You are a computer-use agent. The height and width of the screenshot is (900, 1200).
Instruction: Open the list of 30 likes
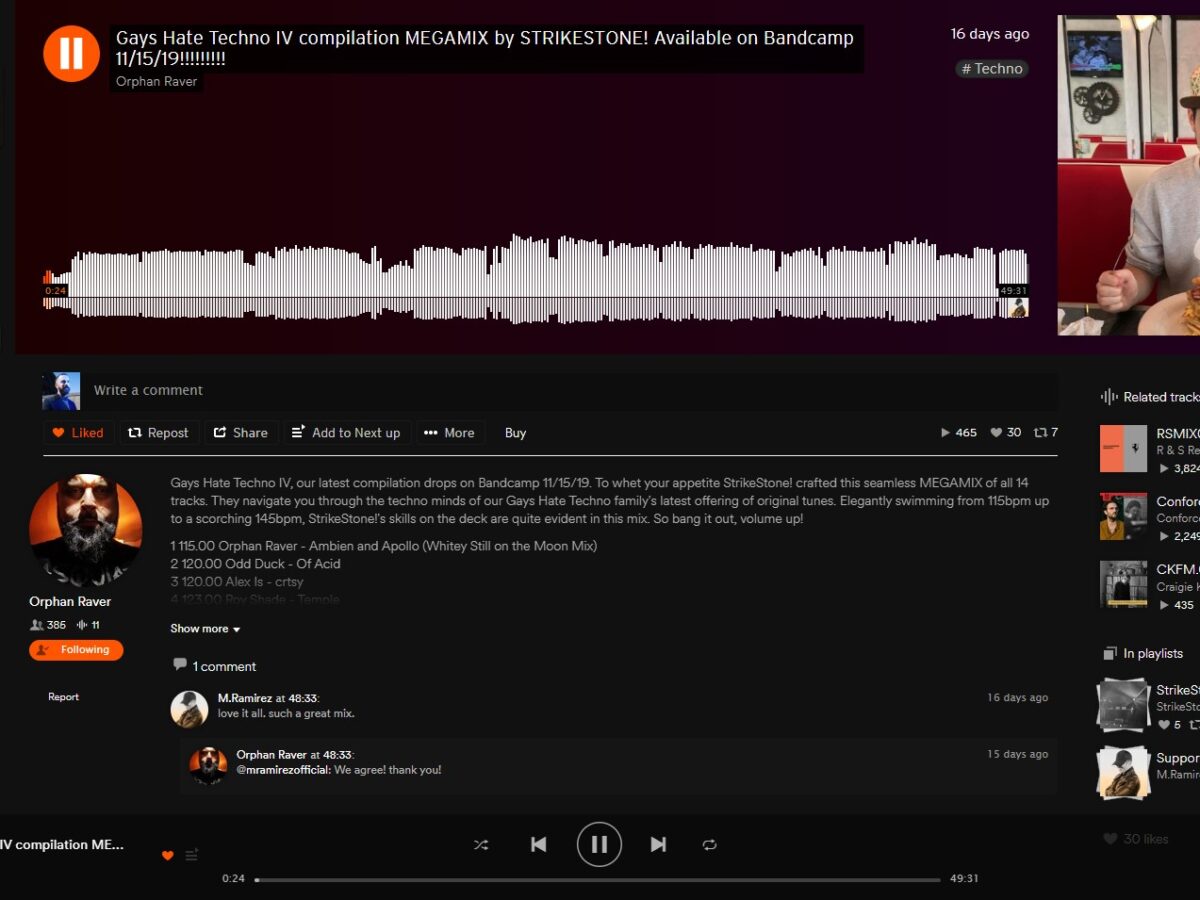click(x=1006, y=433)
